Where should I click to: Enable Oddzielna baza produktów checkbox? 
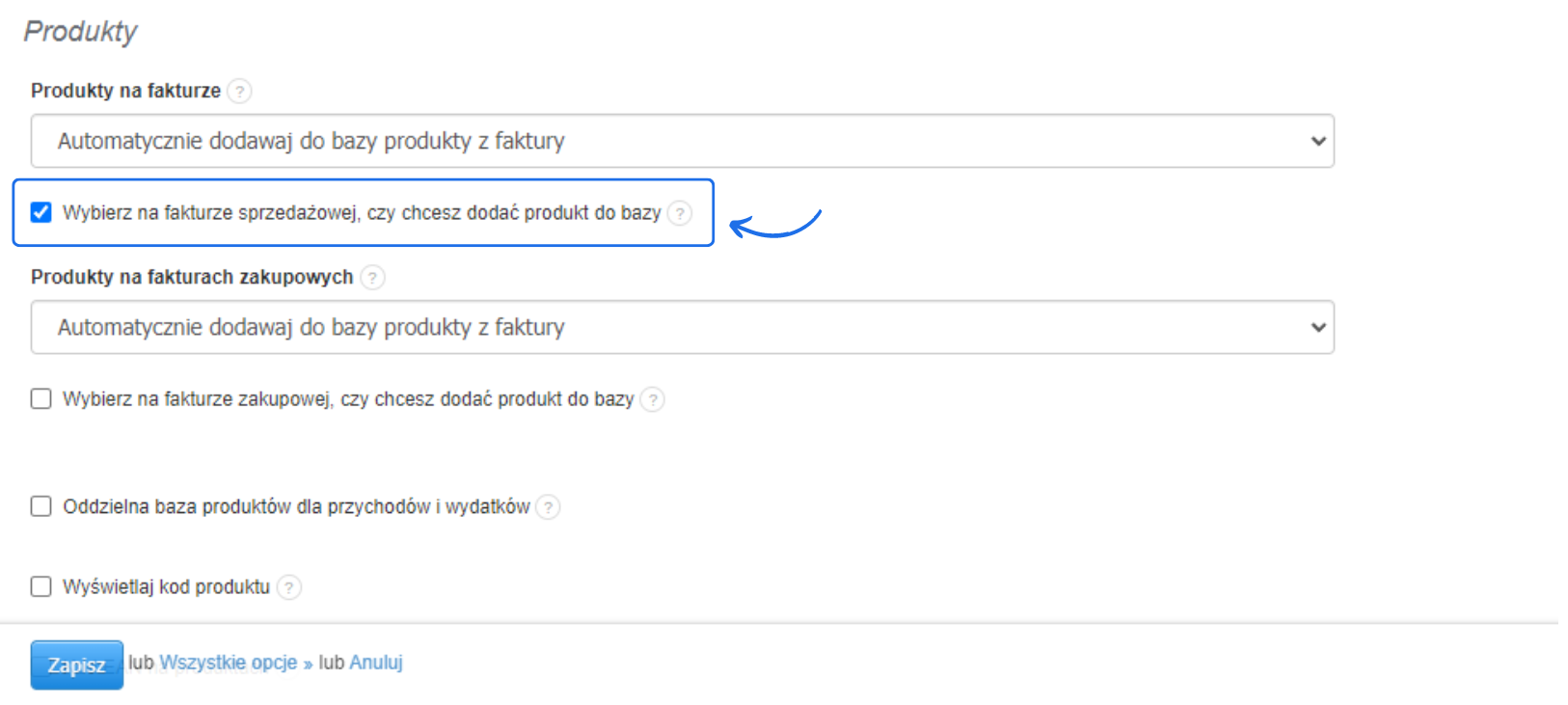click(x=41, y=506)
